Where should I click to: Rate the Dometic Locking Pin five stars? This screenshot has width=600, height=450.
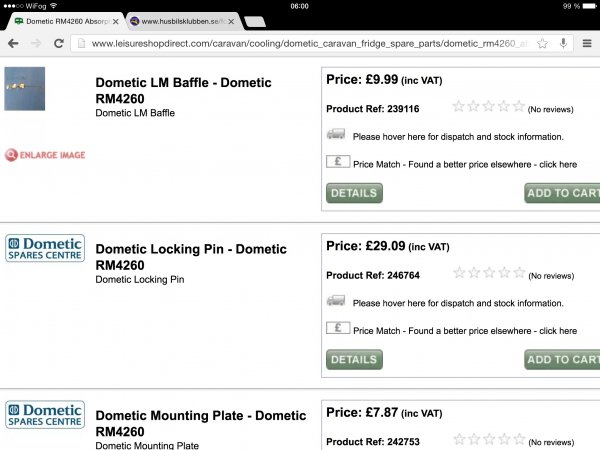coord(519,272)
